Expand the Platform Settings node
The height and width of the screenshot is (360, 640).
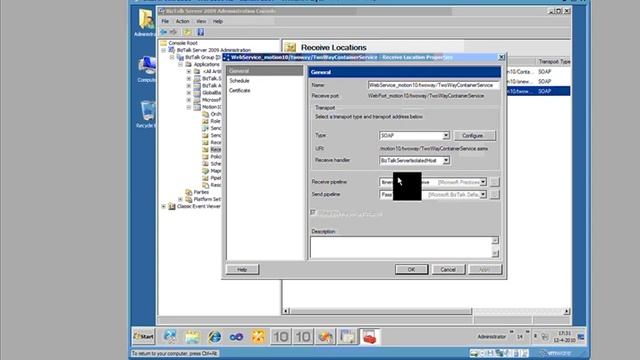click(x=180, y=199)
